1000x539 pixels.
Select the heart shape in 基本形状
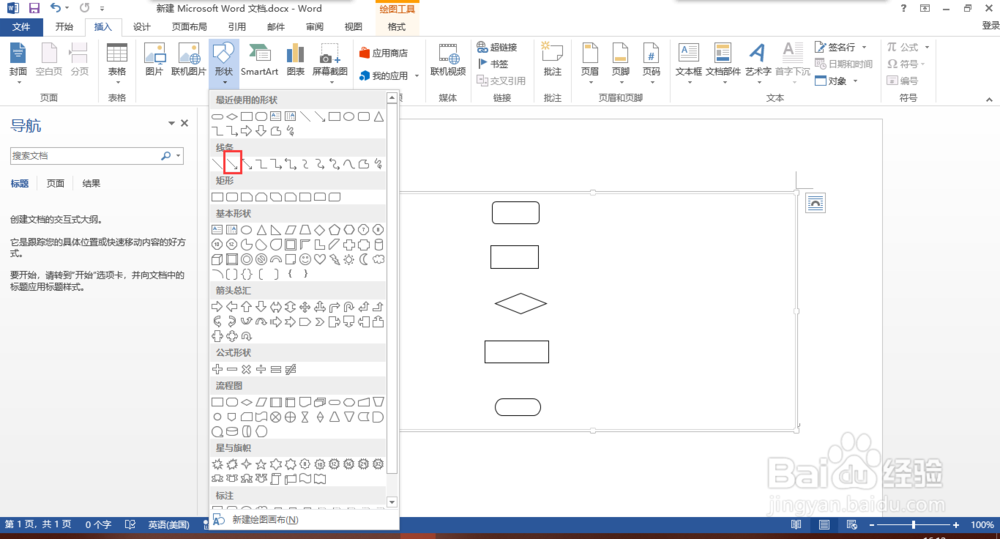tap(320, 259)
